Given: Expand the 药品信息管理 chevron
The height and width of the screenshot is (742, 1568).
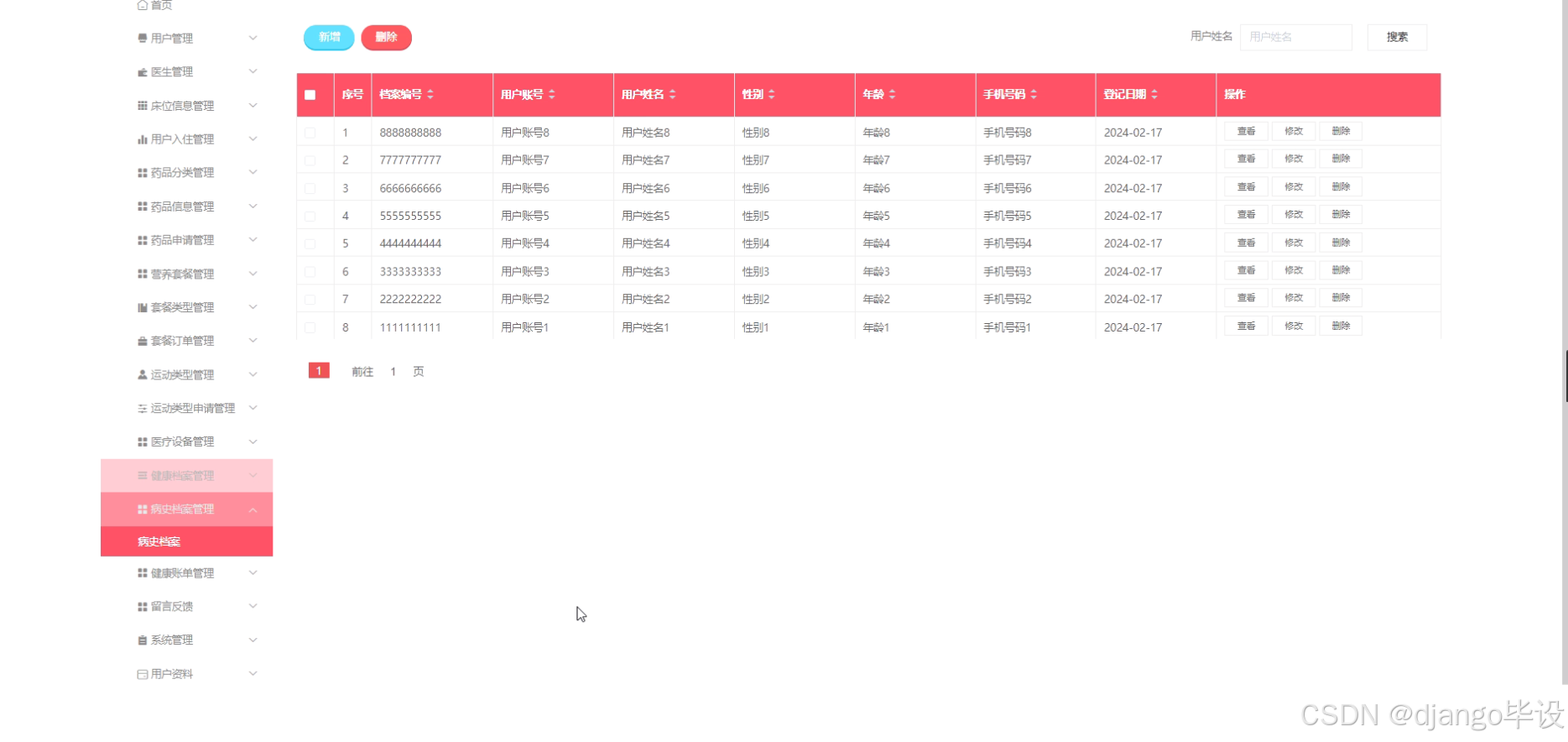Looking at the screenshot, I should click(253, 206).
